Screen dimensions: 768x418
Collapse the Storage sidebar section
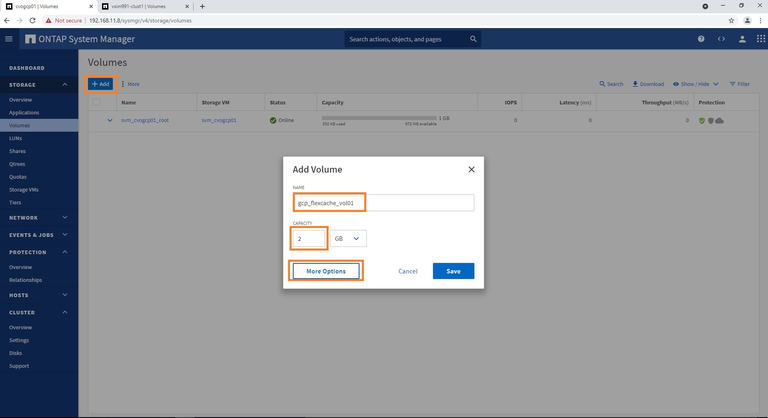65,84
